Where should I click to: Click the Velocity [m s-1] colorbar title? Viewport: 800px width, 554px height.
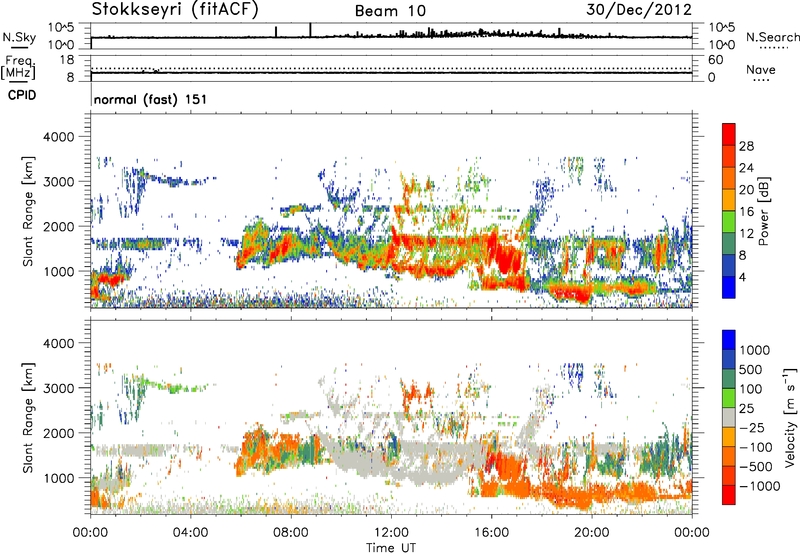click(x=790, y=417)
